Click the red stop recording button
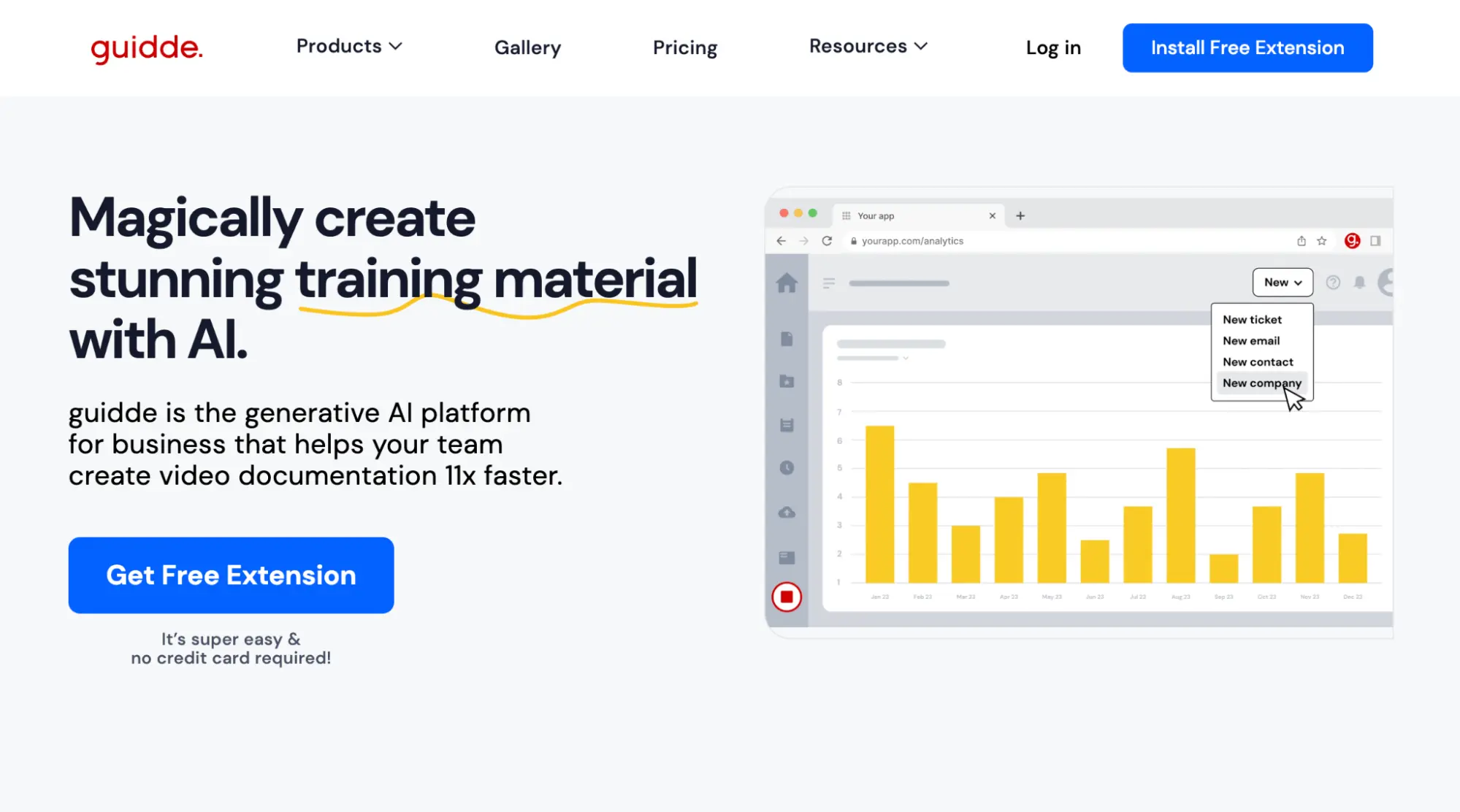The width and height of the screenshot is (1460, 812). point(787,597)
